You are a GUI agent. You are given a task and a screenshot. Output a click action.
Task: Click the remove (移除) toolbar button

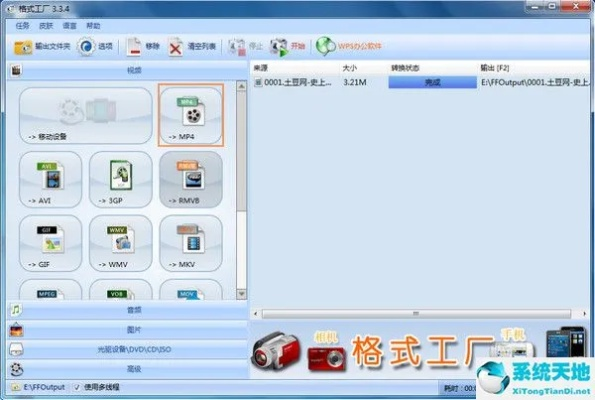[x=143, y=47]
